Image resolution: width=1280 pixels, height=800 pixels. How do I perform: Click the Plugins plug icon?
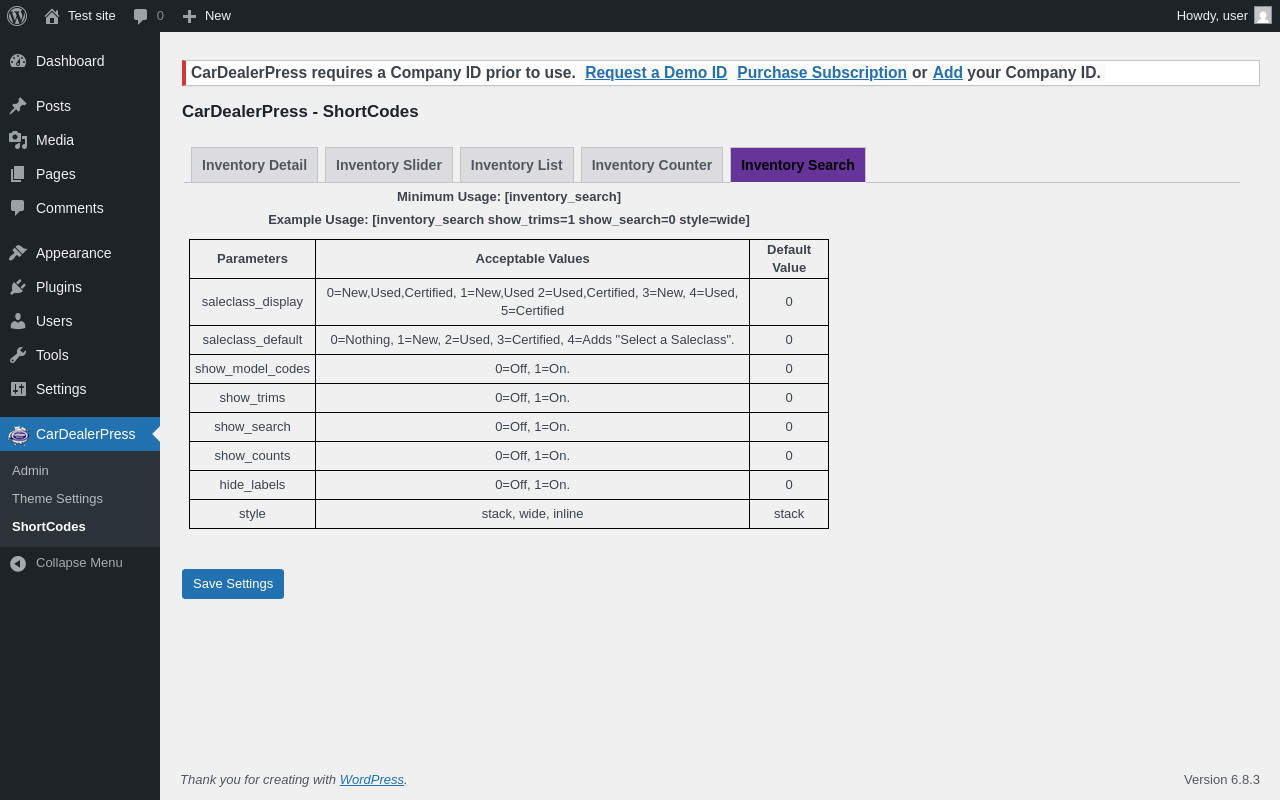click(x=18, y=287)
